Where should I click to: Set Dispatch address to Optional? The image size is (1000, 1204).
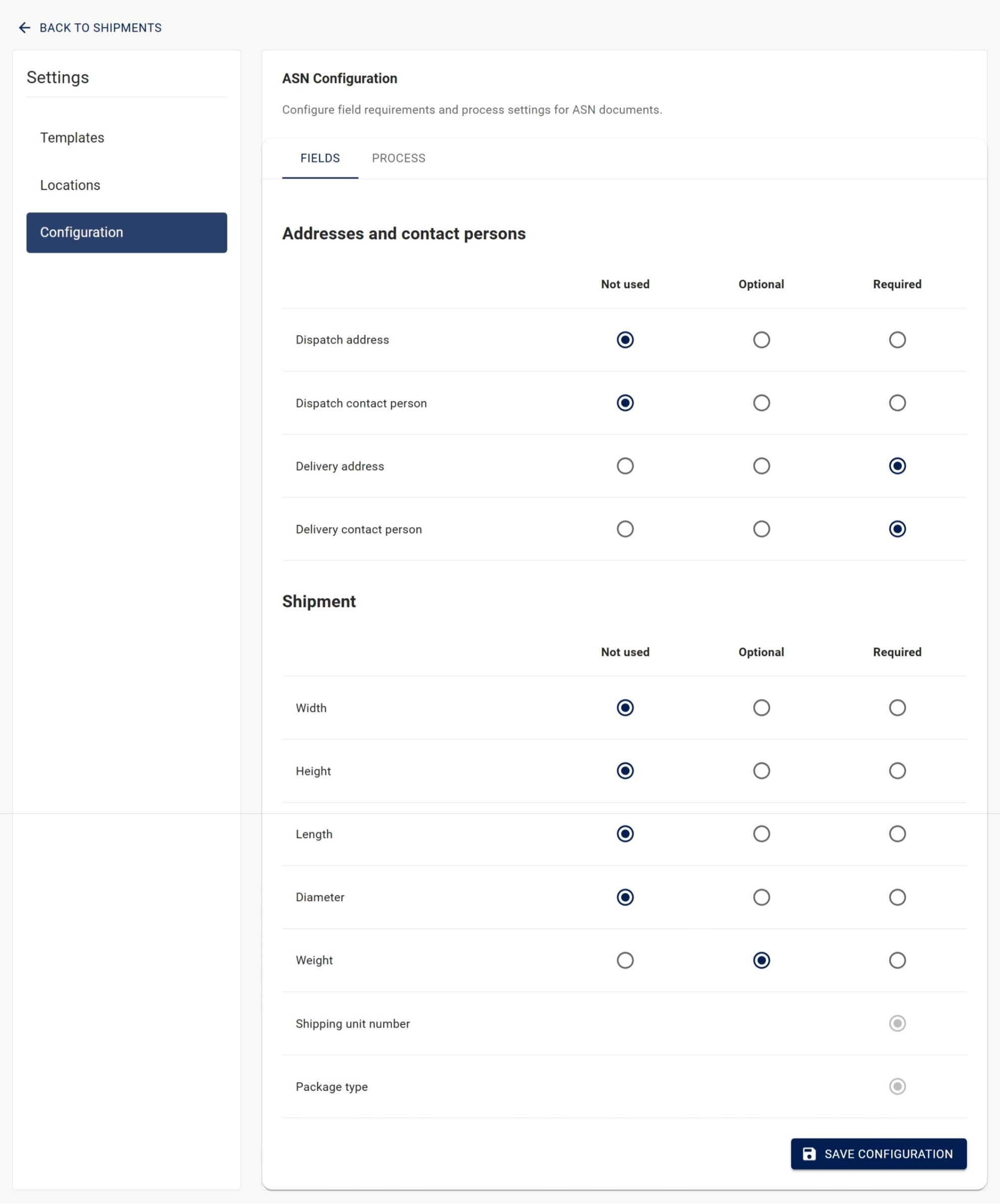pos(761,340)
